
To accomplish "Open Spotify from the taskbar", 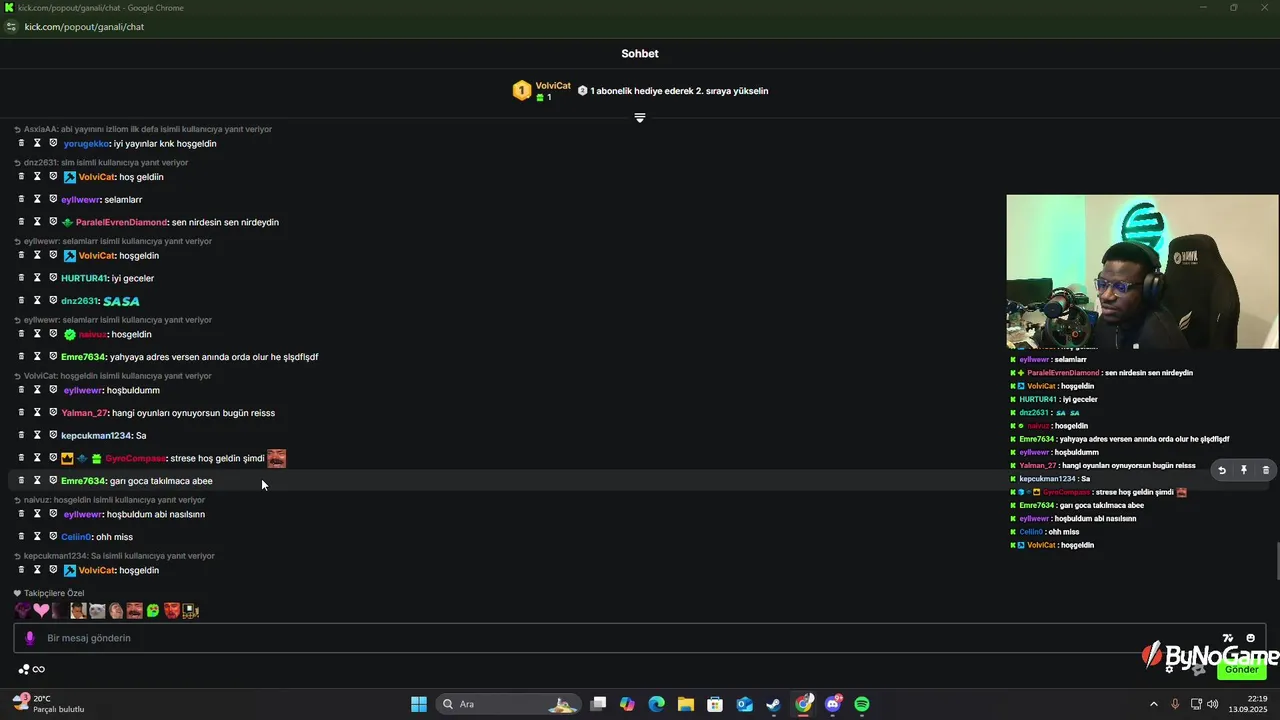I will click(x=862, y=704).
